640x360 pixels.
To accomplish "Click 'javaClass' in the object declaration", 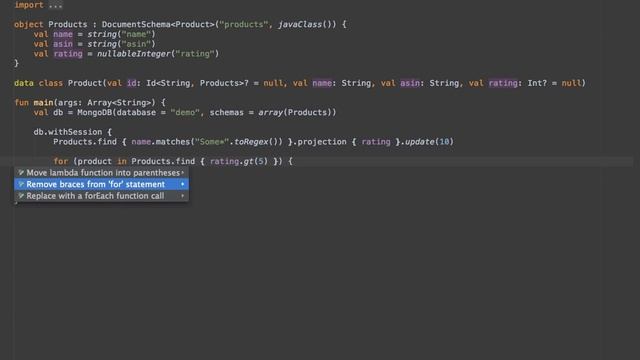I will (x=300, y=24).
